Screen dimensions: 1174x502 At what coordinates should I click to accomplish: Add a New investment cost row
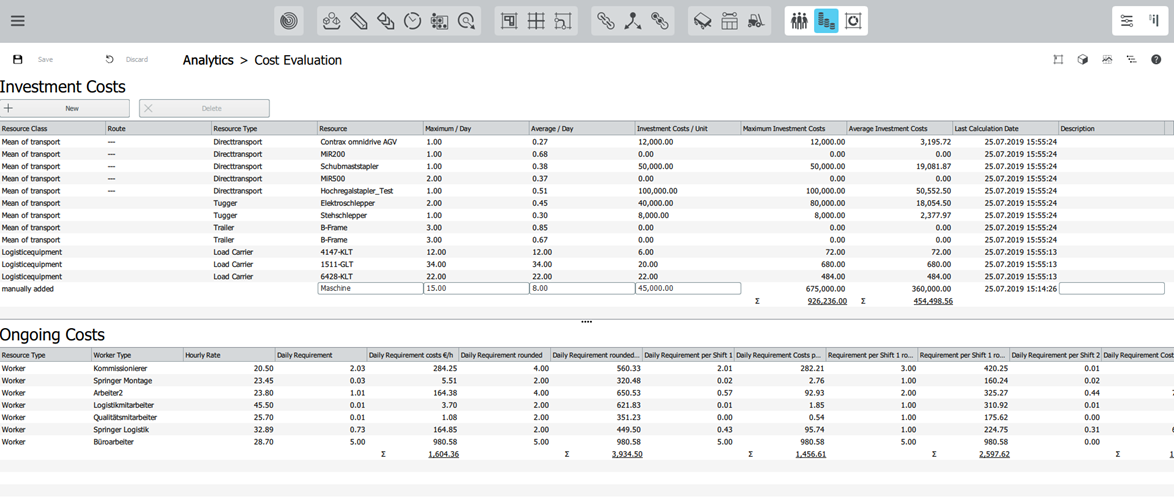pos(65,108)
